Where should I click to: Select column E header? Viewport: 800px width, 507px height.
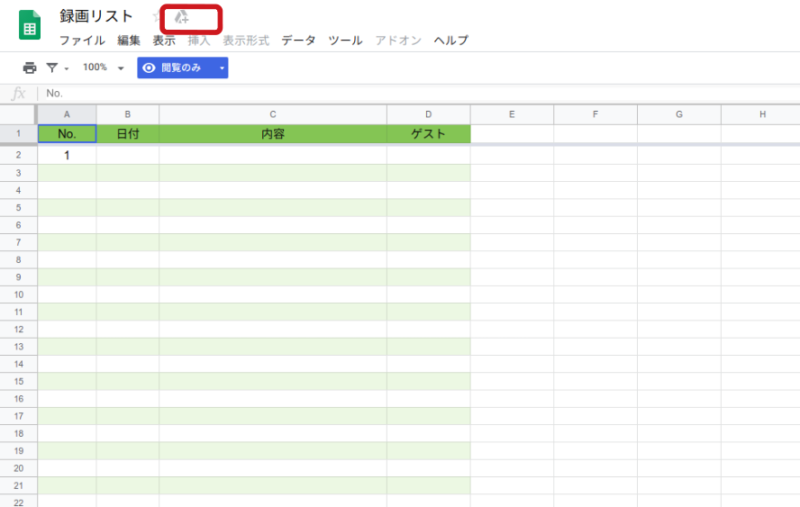[x=512, y=114]
